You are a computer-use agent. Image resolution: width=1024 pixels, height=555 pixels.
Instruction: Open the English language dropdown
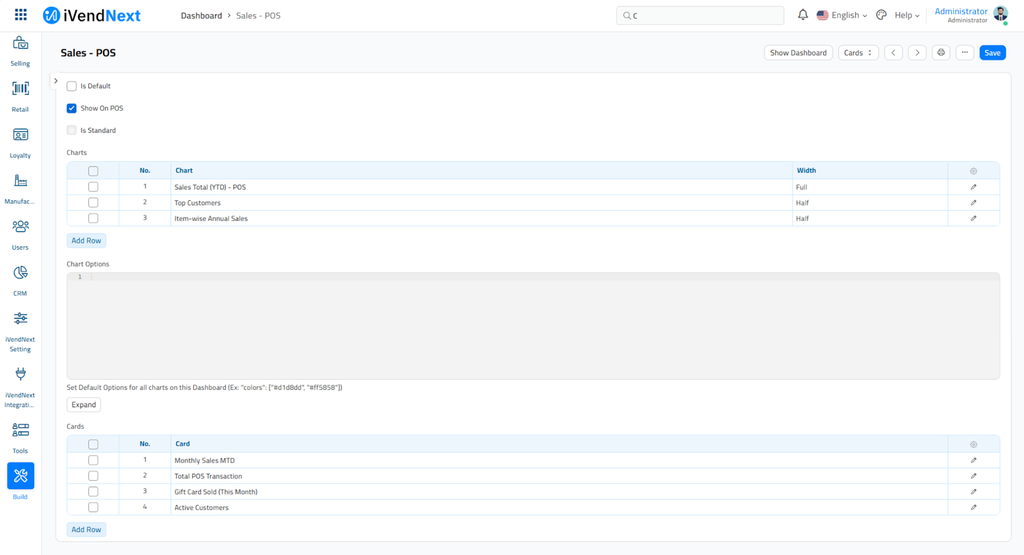click(842, 15)
